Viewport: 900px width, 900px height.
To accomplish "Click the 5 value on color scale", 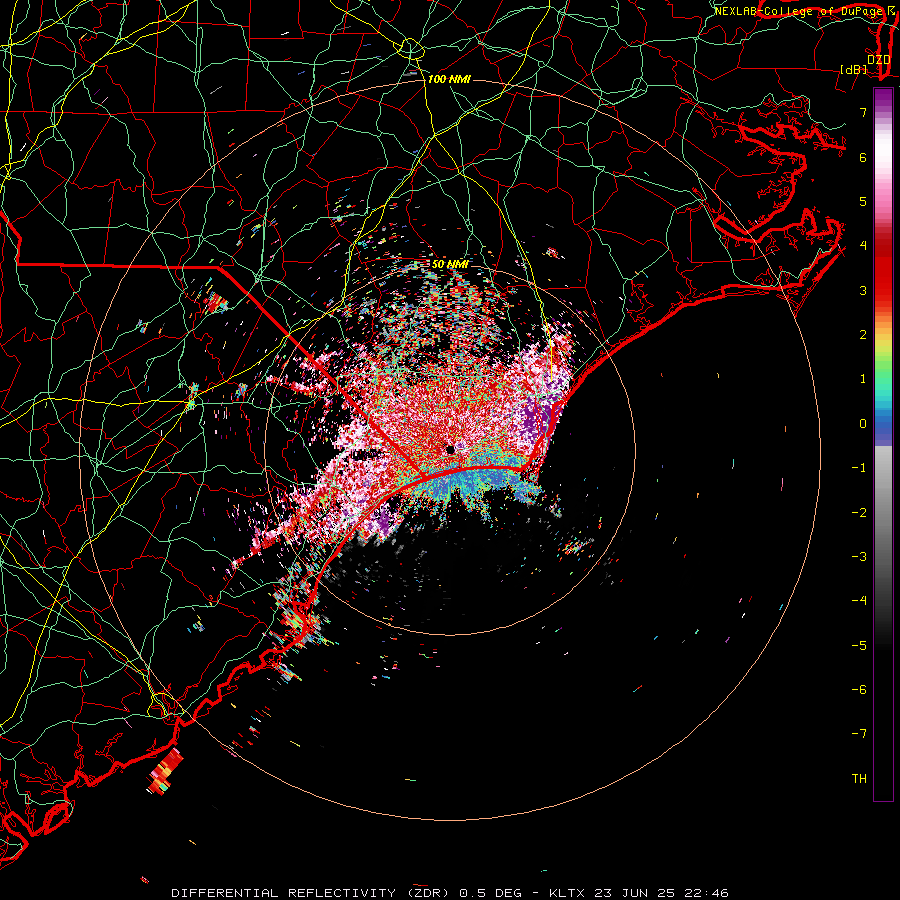I will coord(863,201).
